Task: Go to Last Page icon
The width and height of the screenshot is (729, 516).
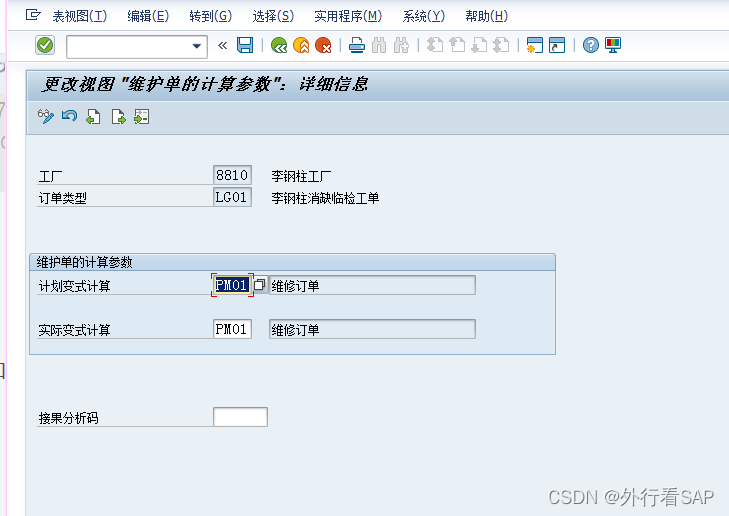Action: tap(501, 46)
